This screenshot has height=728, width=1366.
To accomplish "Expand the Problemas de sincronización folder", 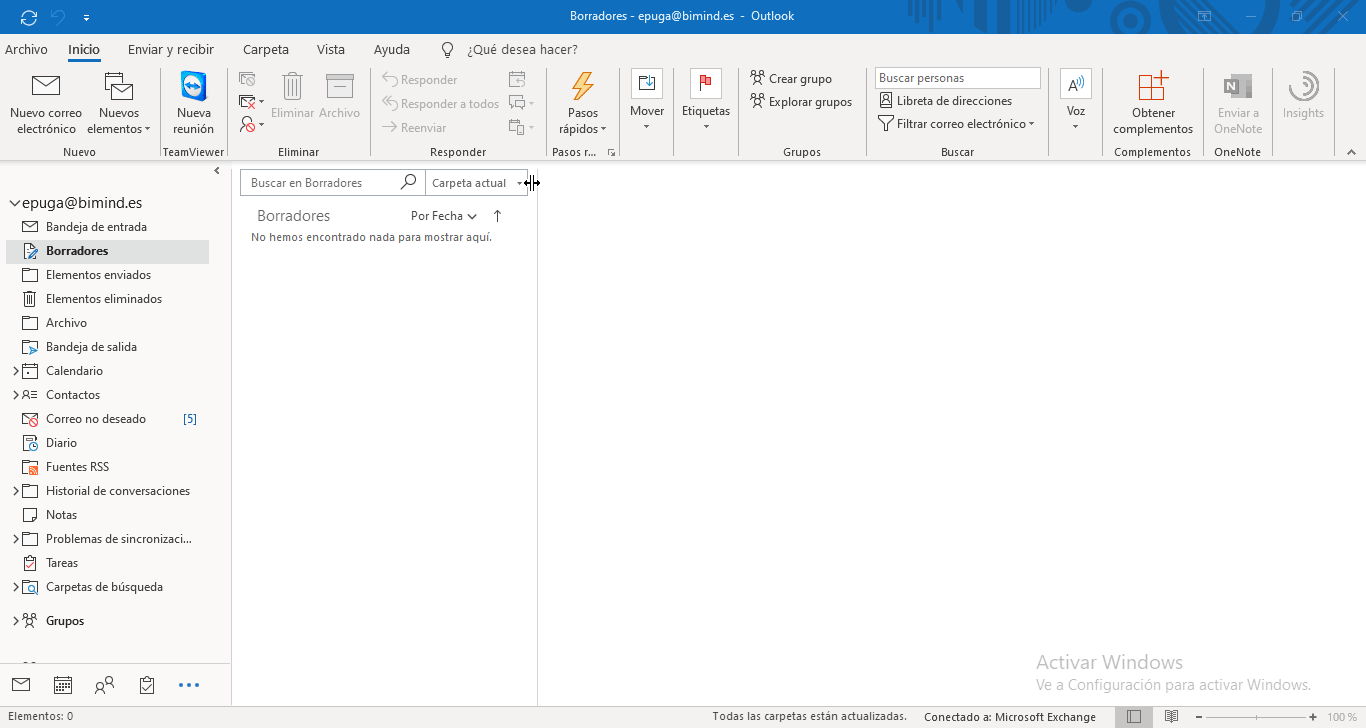I will pyautogui.click(x=15, y=539).
